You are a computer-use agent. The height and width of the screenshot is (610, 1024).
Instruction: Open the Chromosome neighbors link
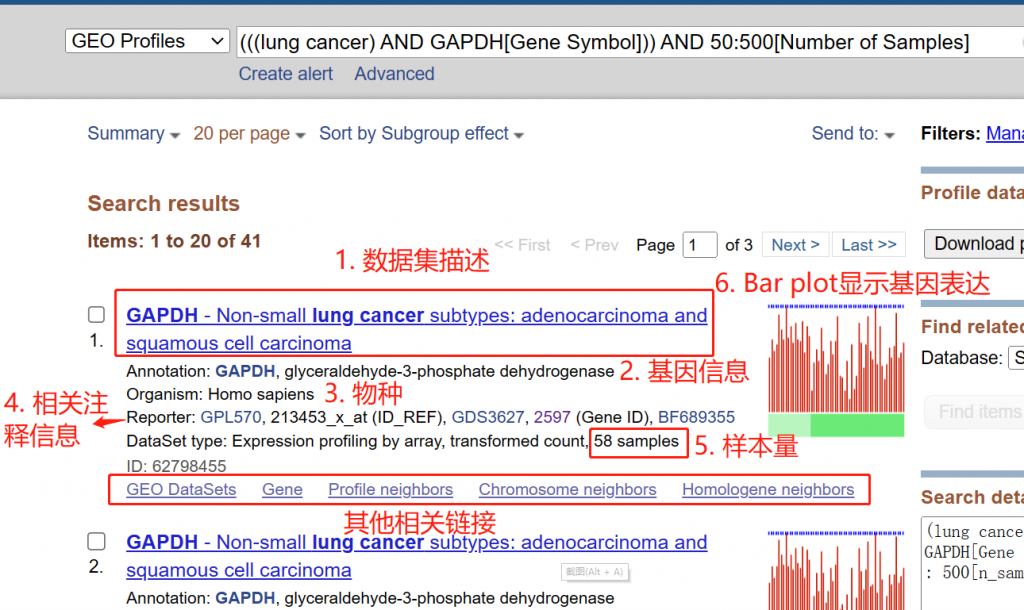(568, 489)
